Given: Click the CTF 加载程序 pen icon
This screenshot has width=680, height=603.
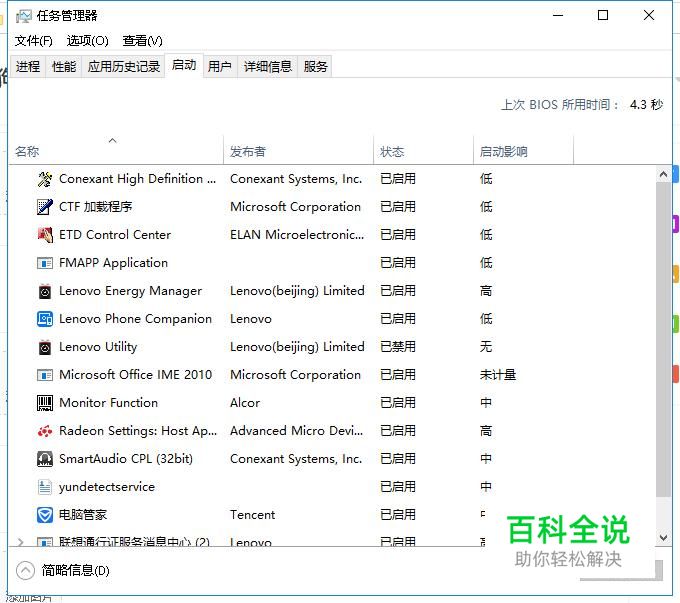Looking at the screenshot, I should [45, 207].
